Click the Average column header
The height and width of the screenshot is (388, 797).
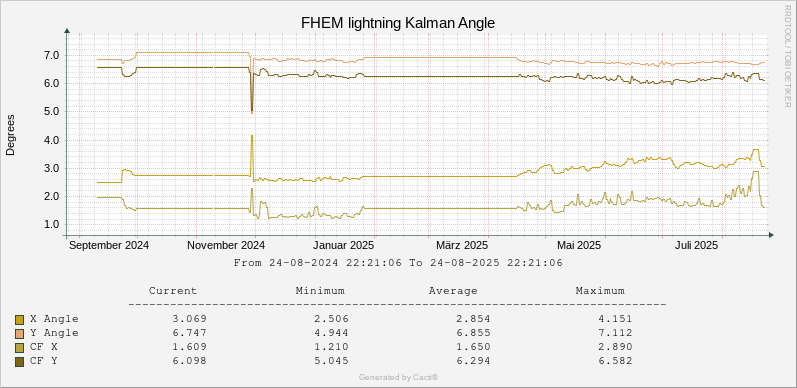(453, 291)
